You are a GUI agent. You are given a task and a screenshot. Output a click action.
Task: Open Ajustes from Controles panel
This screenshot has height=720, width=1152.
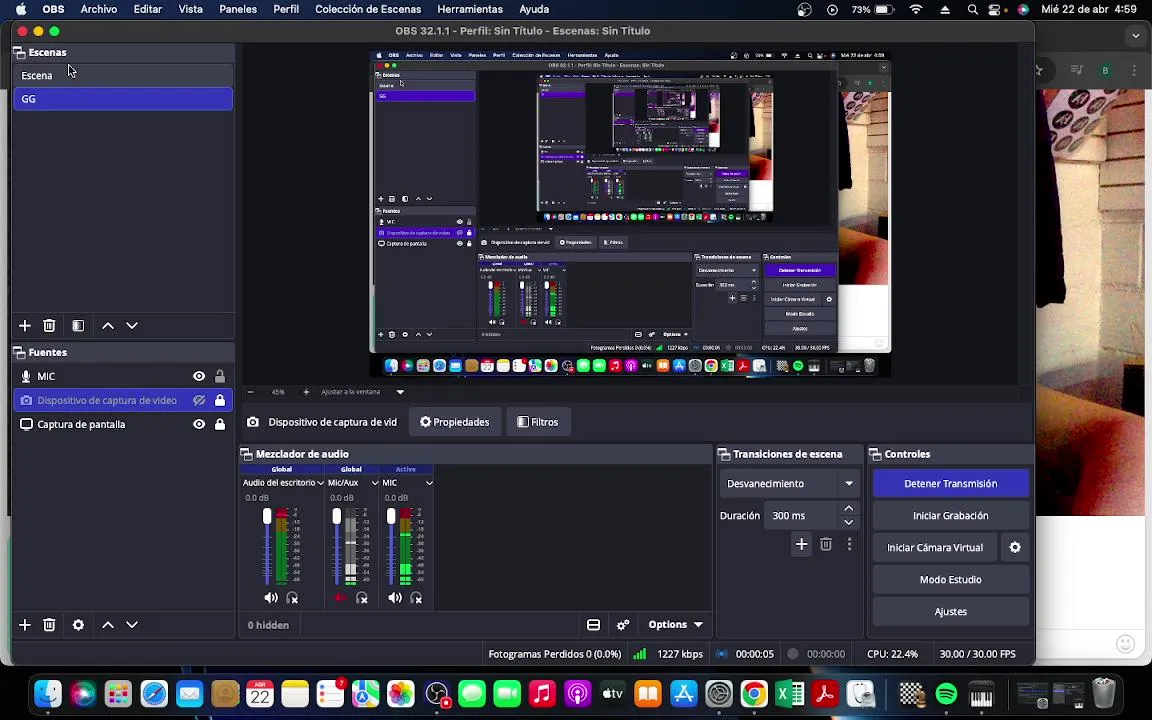coord(951,611)
